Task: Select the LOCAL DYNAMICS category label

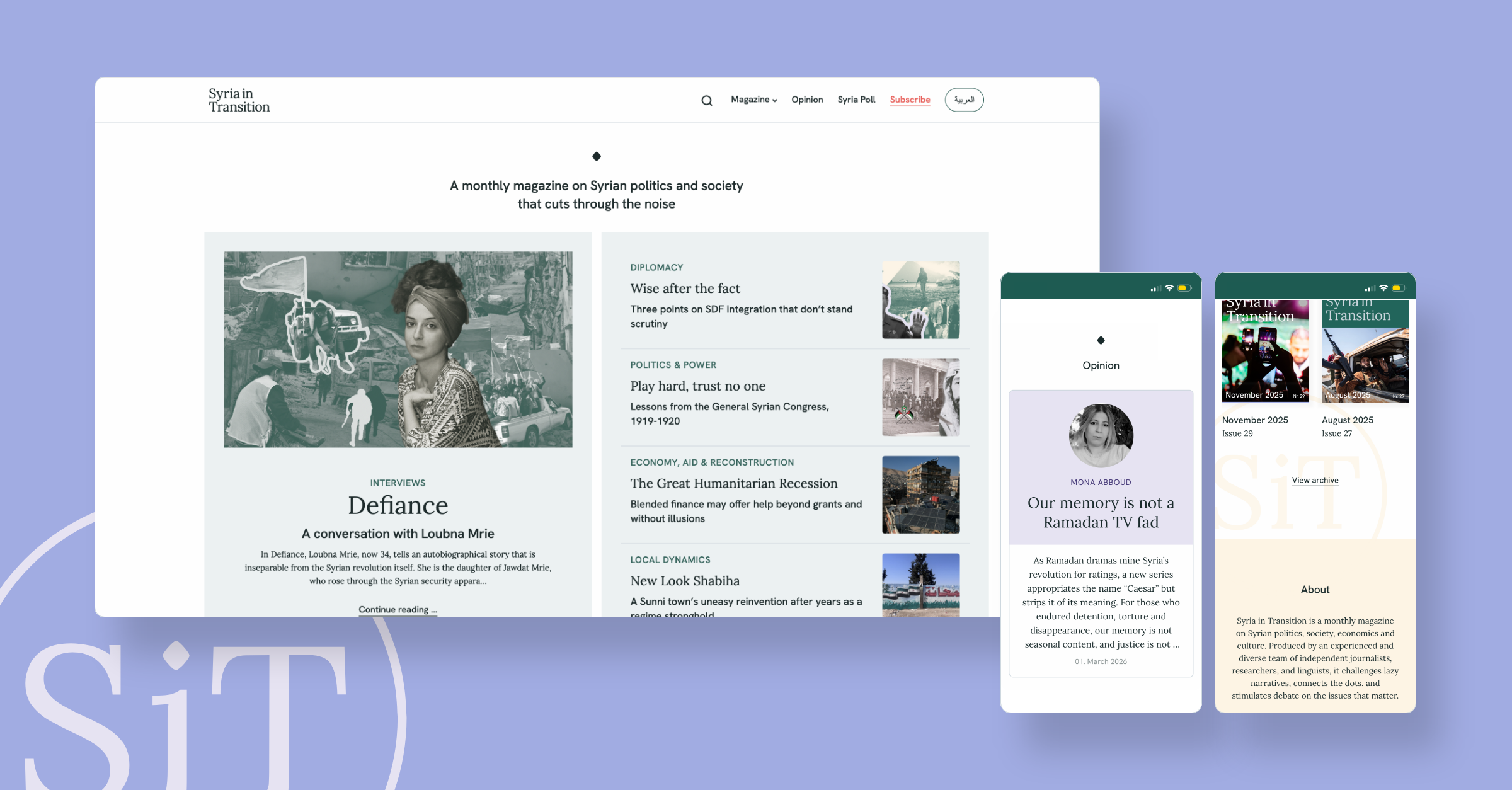Action: pos(670,559)
